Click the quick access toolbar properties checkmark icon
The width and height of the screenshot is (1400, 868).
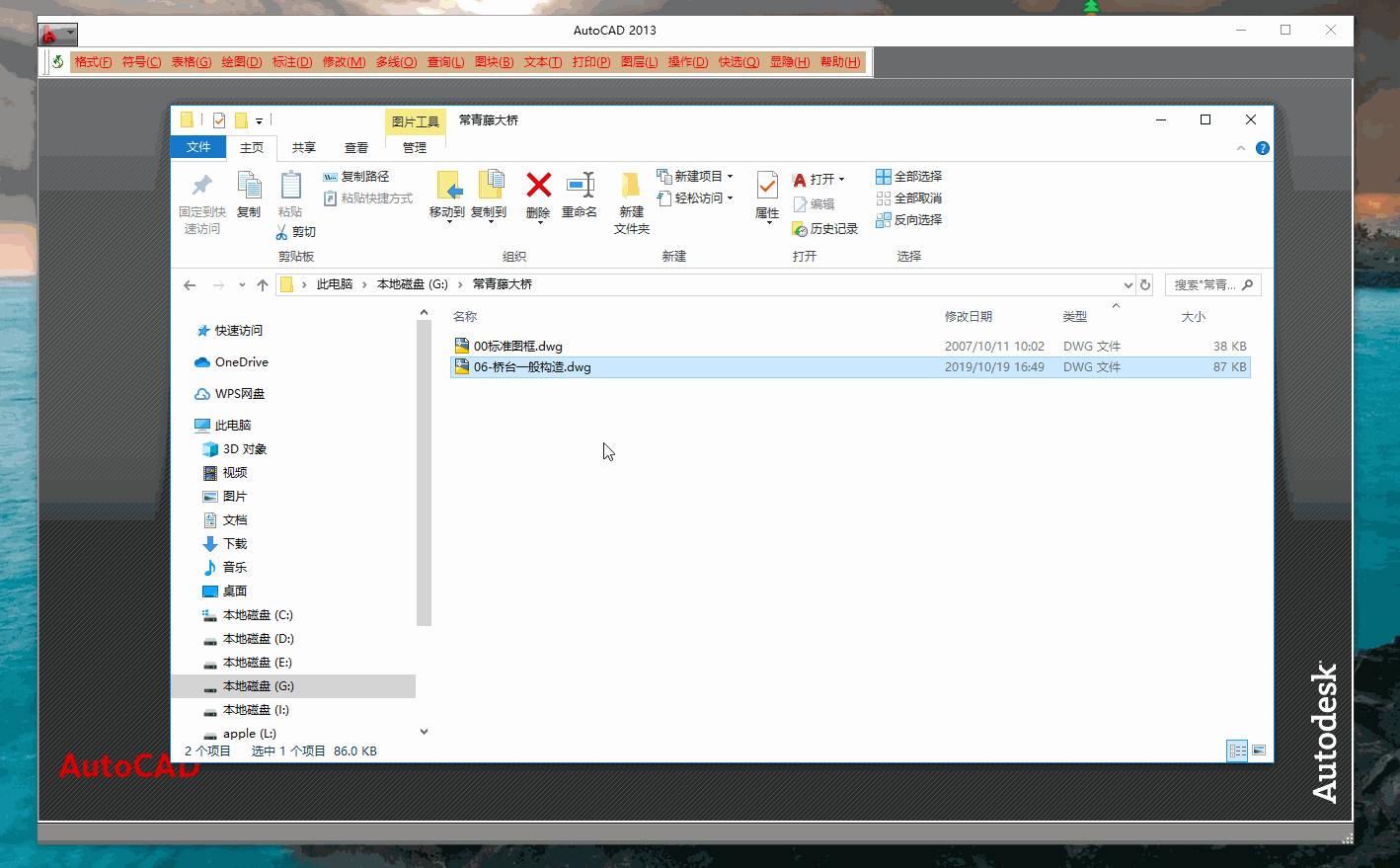pyautogui.click(x=219, y=120)
